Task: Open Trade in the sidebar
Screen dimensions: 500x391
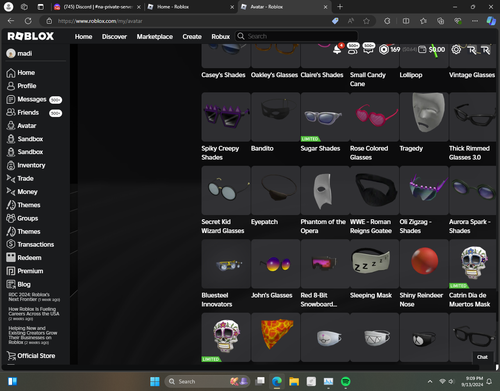Action: [20, 179]
